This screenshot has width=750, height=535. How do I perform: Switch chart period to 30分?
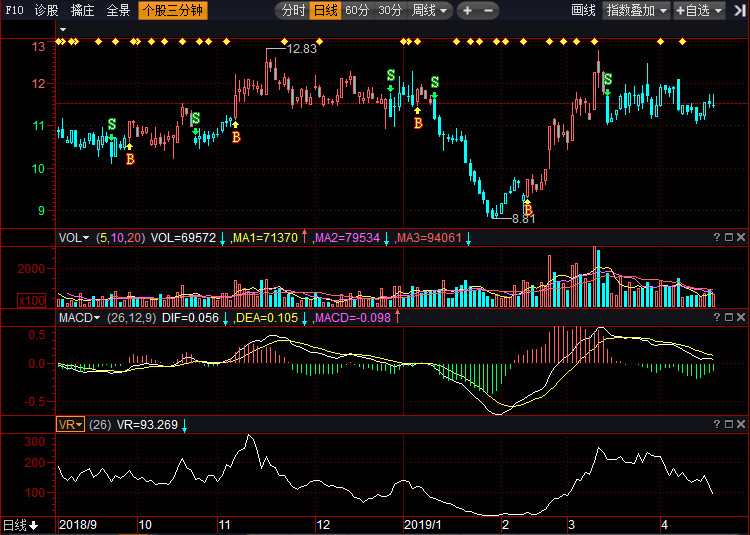pos(390,11)
